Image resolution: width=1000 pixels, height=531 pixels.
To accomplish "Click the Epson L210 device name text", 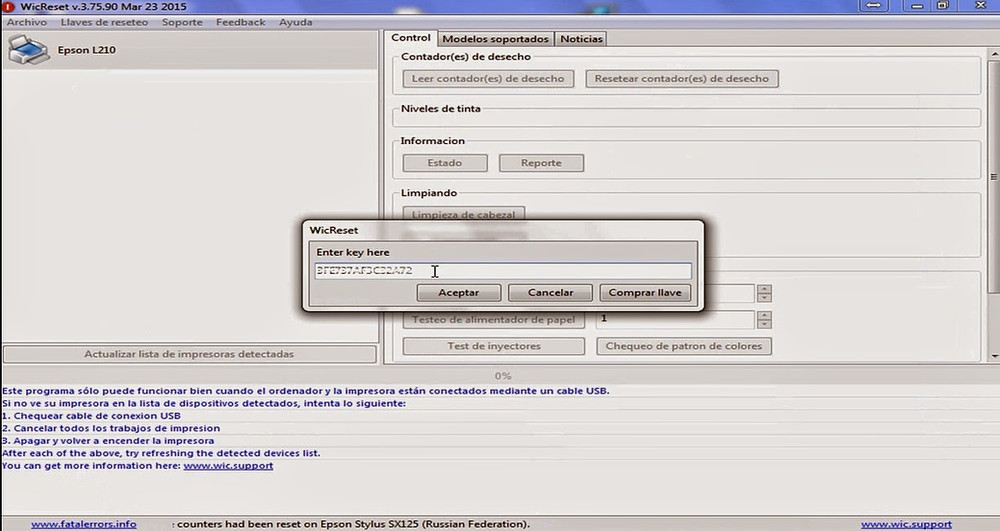I will [87, 50].
